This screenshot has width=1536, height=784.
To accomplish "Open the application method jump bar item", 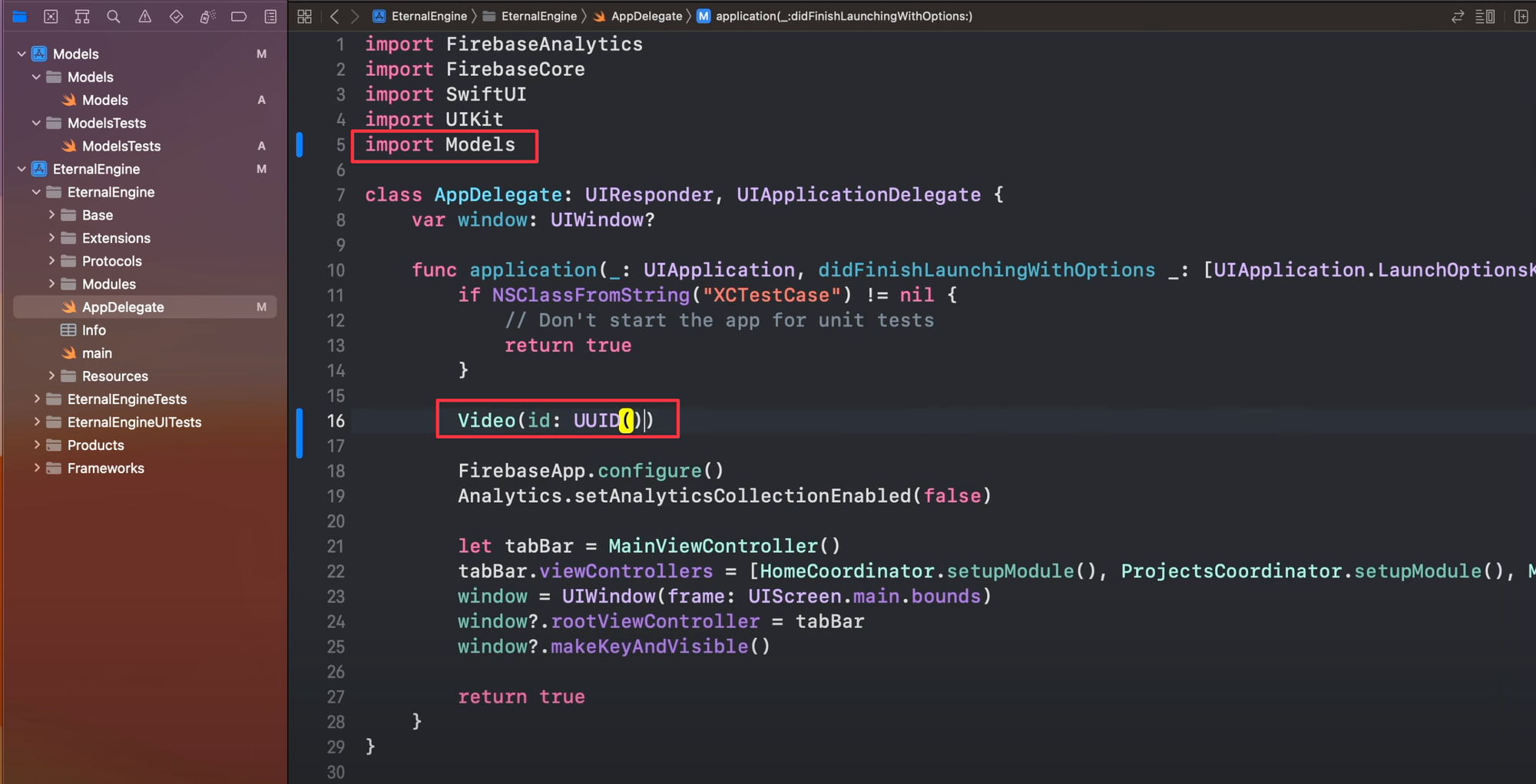I will click(x=843, y=16).
